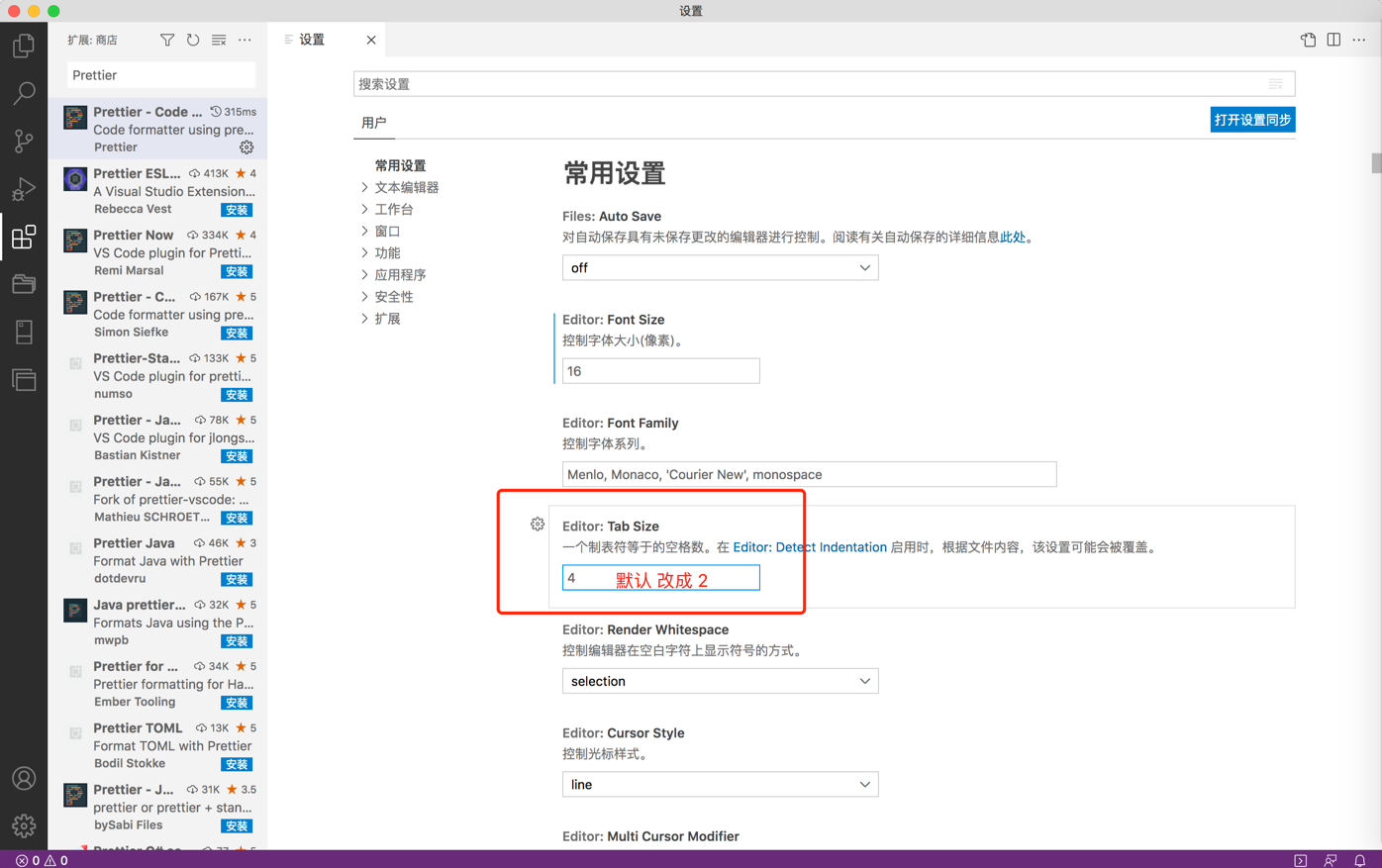
Task: Install the Simon Siefke Prettier extension
Action: [x=237, y=333]
